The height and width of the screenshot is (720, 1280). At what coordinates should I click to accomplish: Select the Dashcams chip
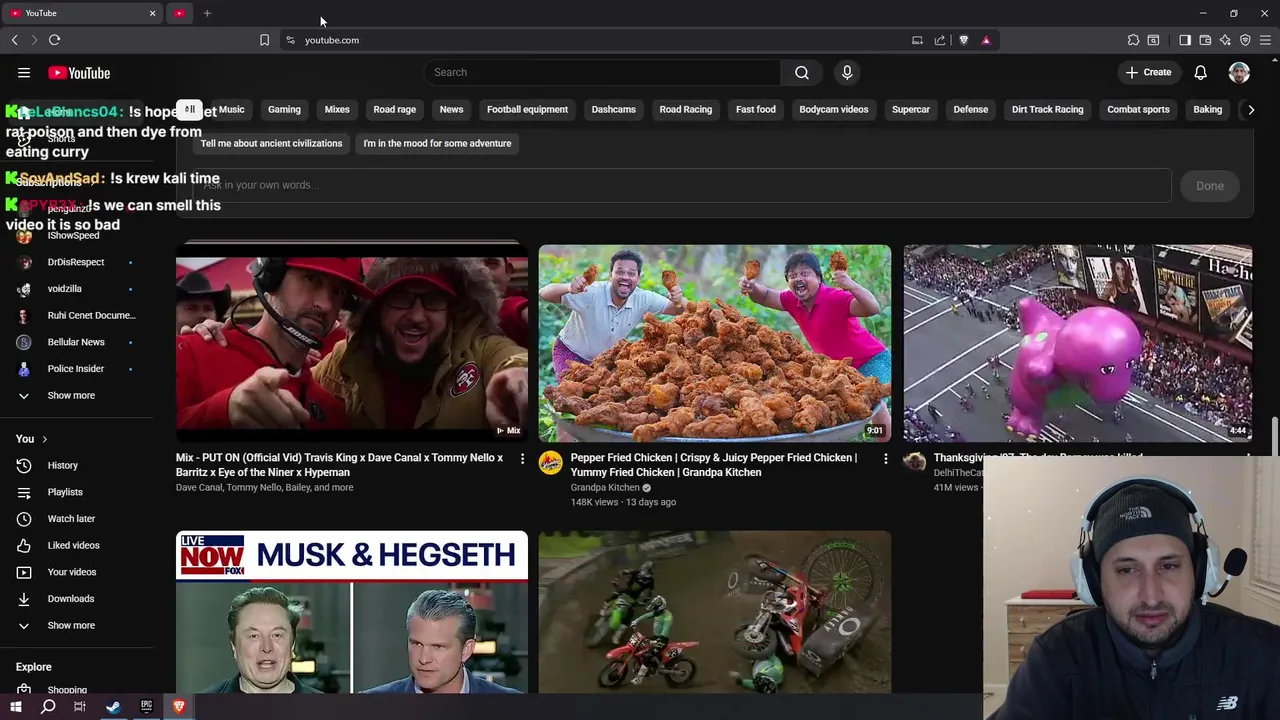point(613,109)
